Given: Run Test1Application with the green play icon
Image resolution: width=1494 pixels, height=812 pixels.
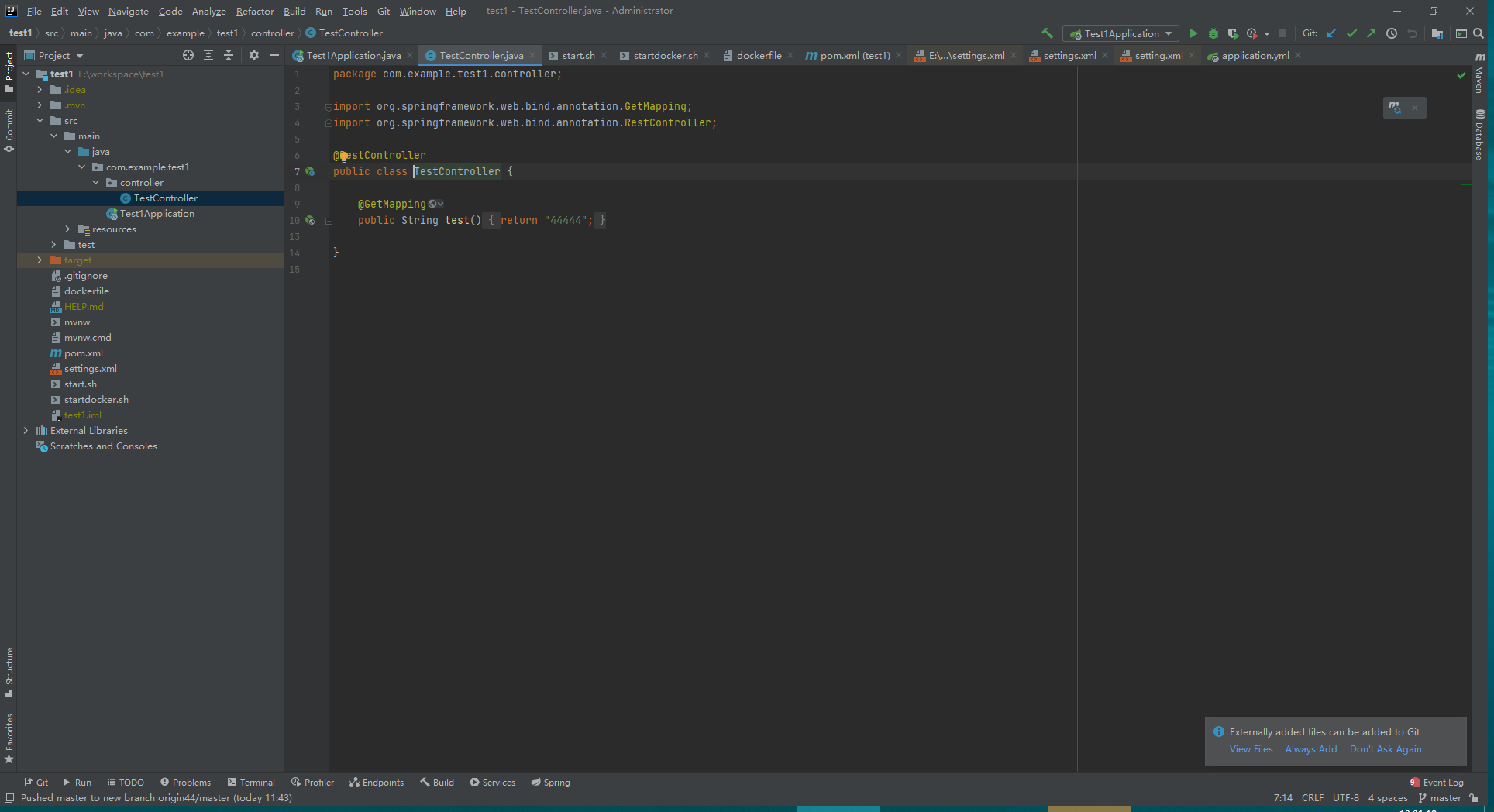Looking at the screenshot, I should coord(1193,33).
